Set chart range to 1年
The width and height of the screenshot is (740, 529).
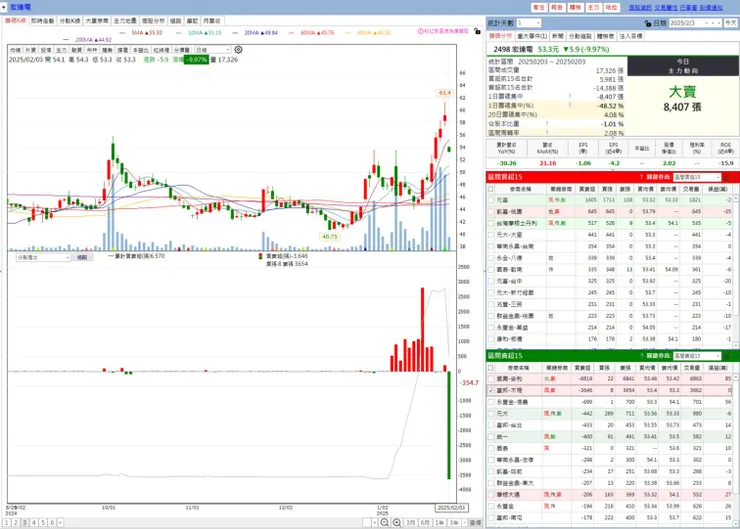(439, 523)
